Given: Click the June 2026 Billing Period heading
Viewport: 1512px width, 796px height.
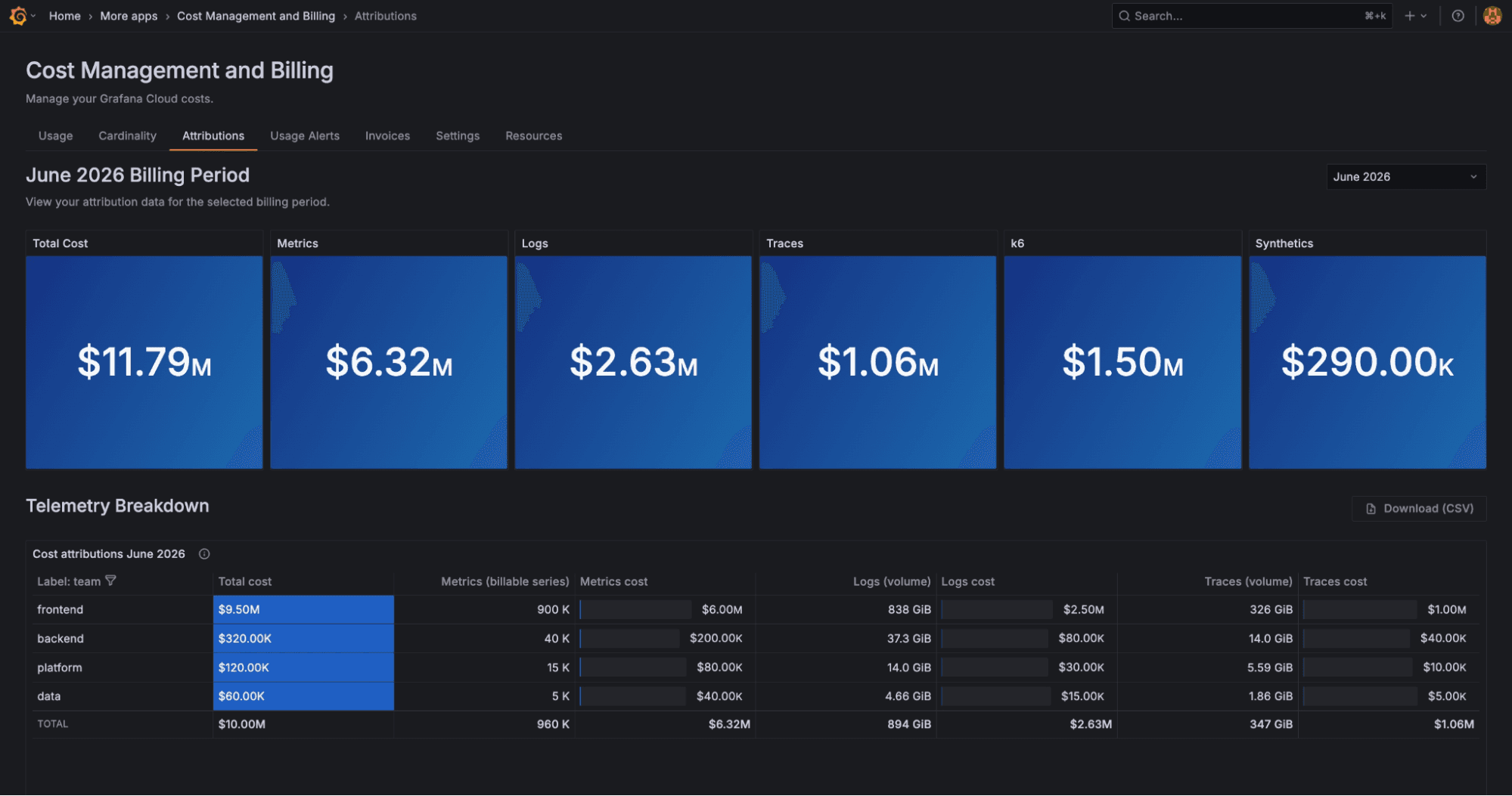Looking at the screenshot, I should [x=138, y=175].
